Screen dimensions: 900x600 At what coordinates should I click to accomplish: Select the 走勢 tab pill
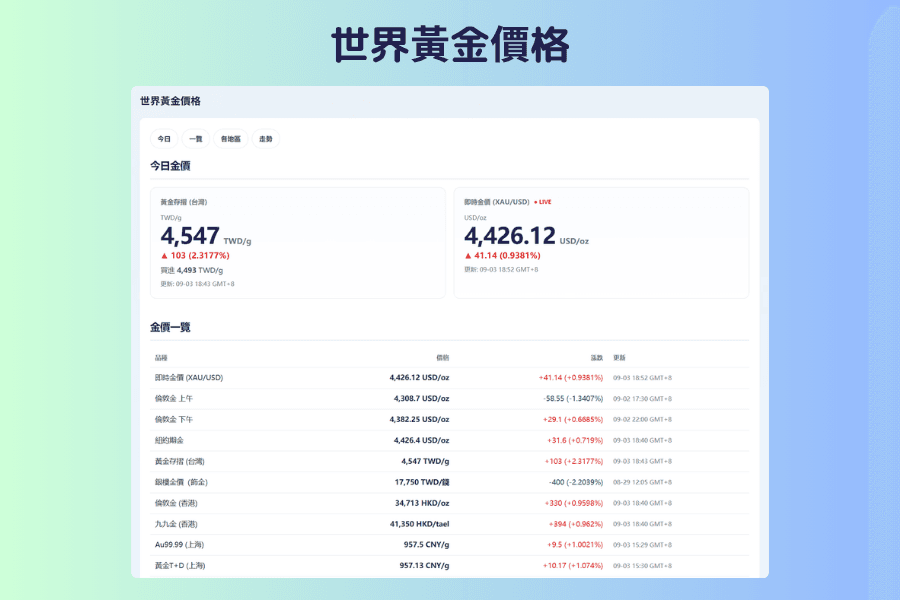click(x=266, y=139)
